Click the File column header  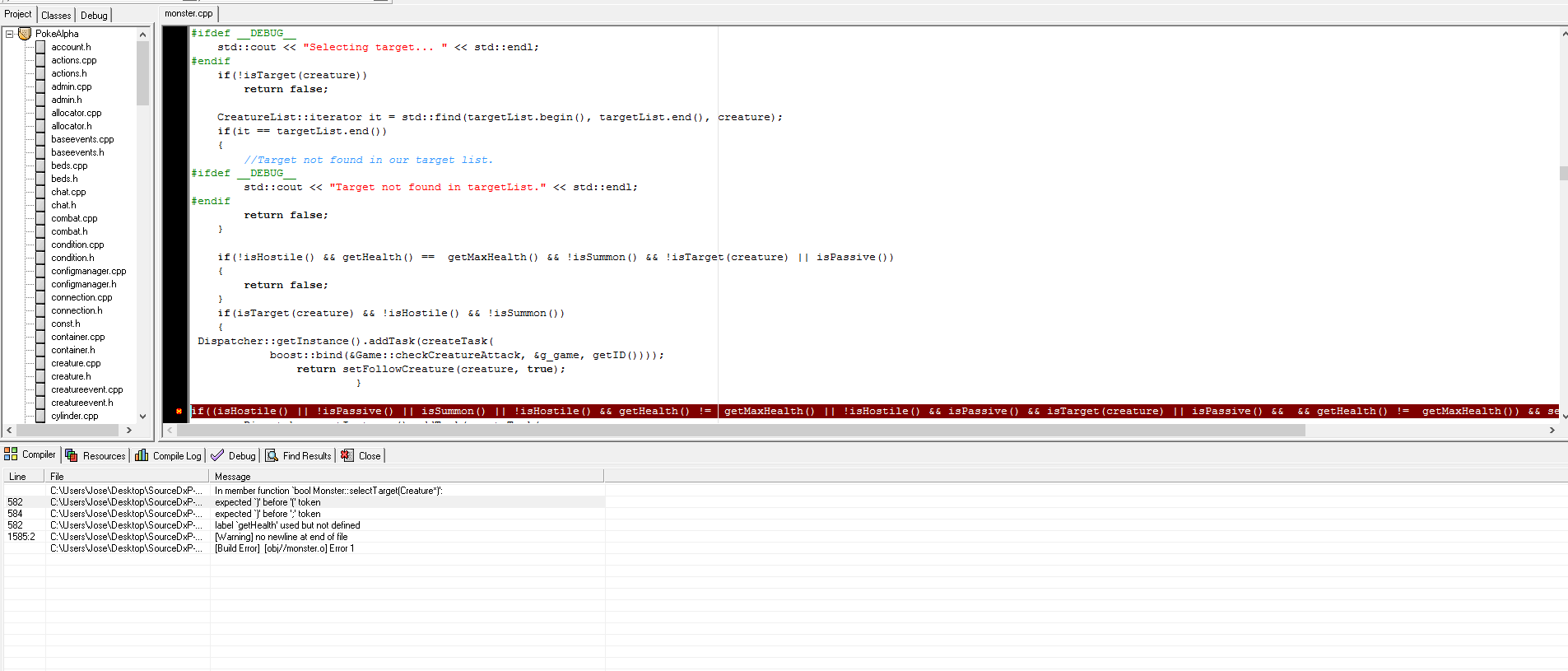coord(128,476)
